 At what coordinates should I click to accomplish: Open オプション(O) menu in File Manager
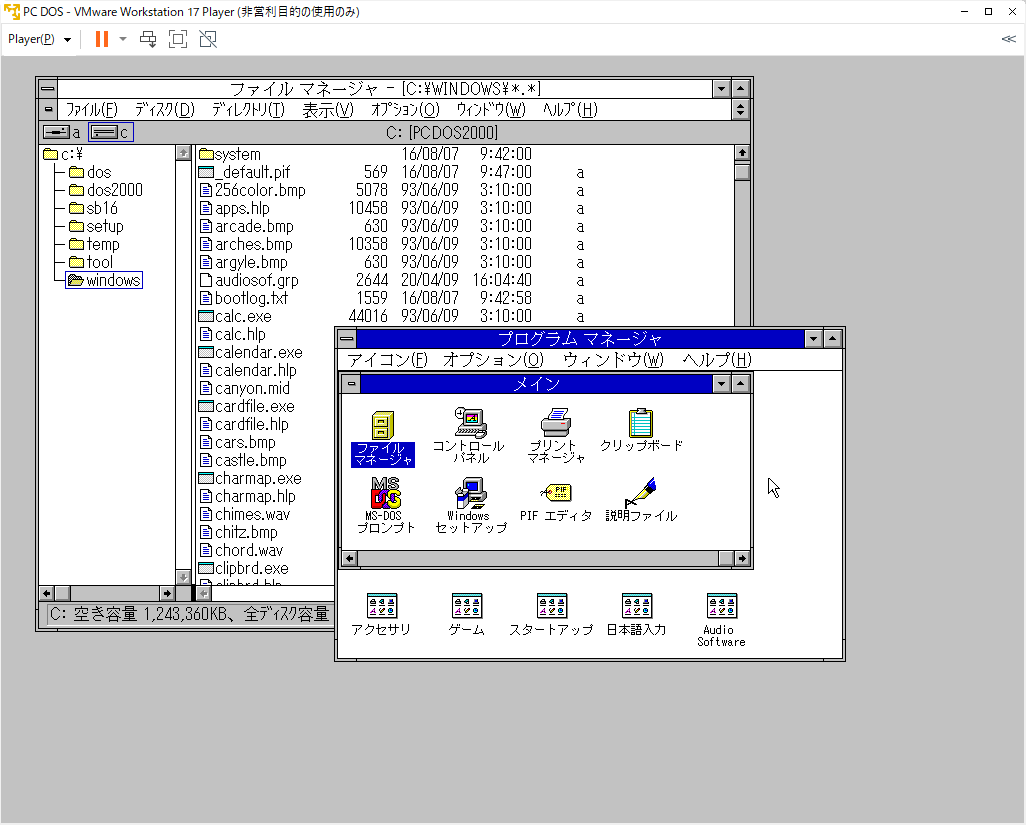pos(406,109)
